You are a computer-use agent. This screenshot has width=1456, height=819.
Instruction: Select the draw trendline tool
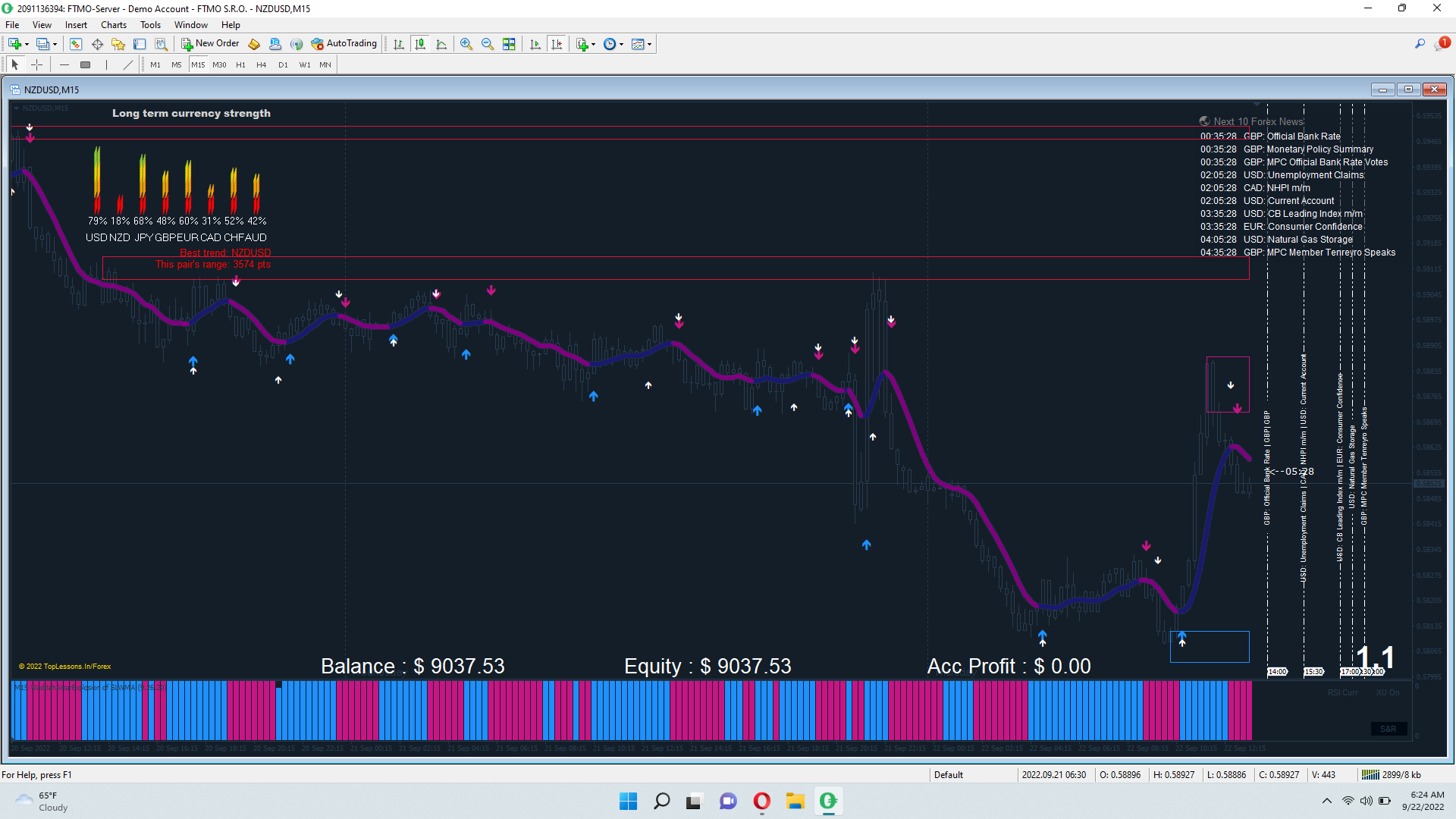tap(127, 64)
